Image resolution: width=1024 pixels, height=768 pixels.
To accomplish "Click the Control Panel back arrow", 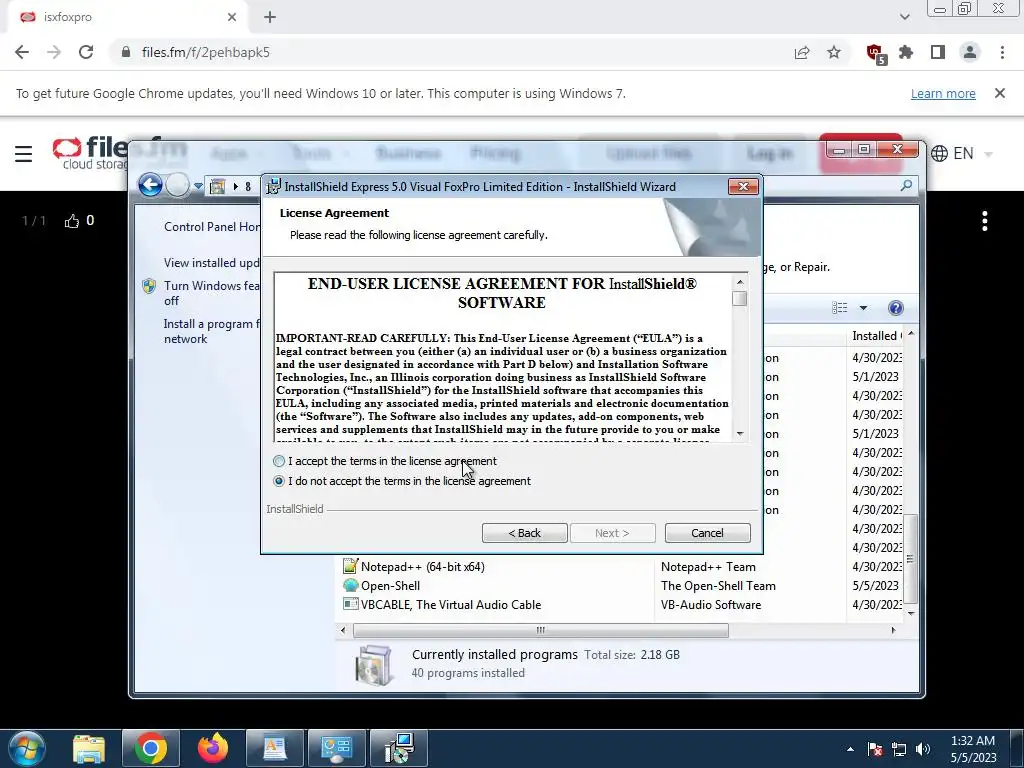I will 150,185.
